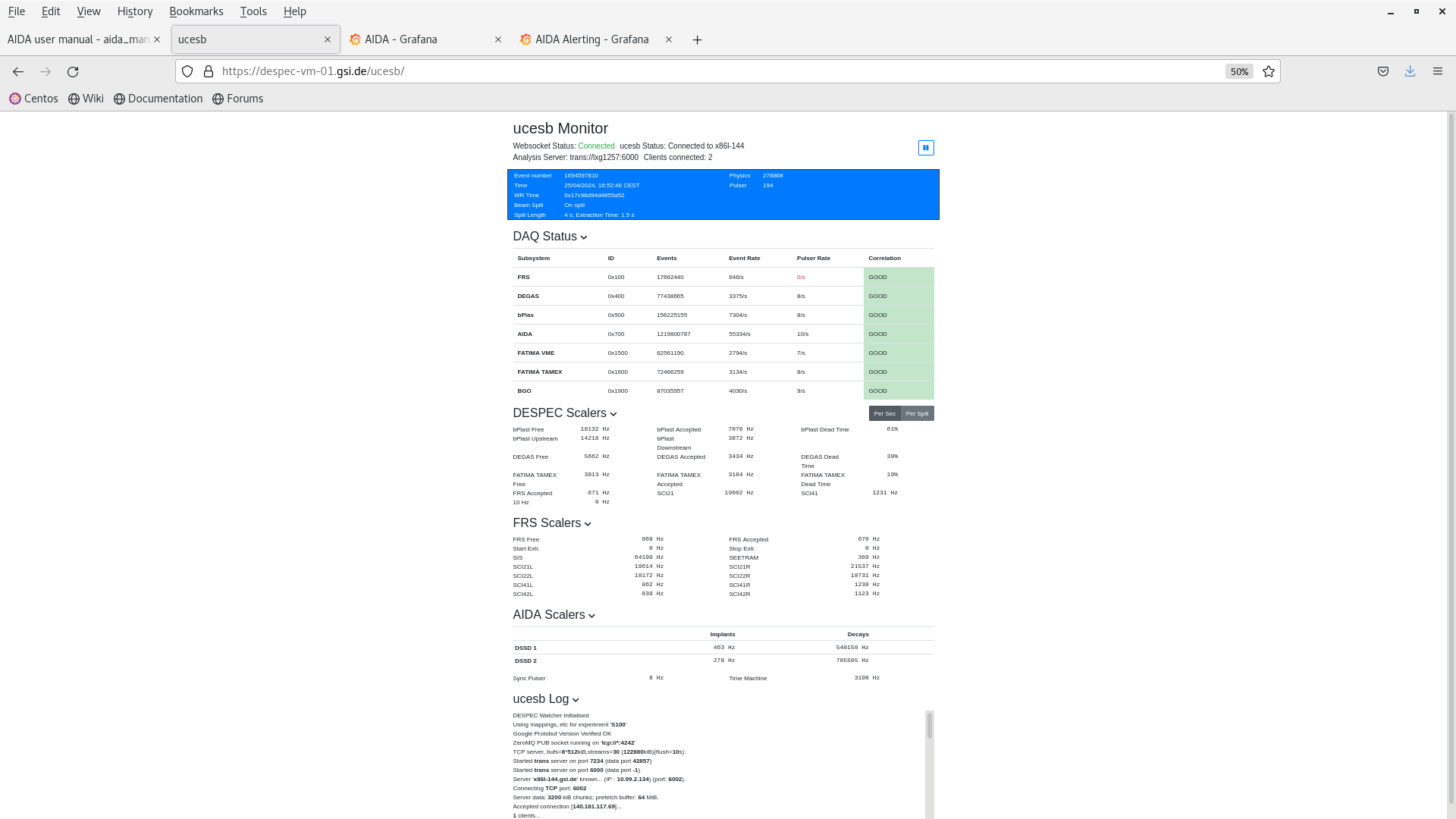
Task: Switch to AIDA Alerting - Grafana tab
Action: click(x=591, y=39)
